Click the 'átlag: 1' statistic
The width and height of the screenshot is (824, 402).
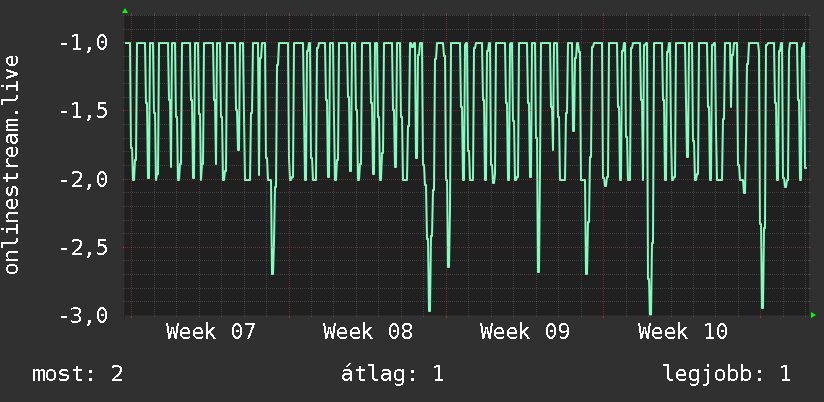pos(392,374)
